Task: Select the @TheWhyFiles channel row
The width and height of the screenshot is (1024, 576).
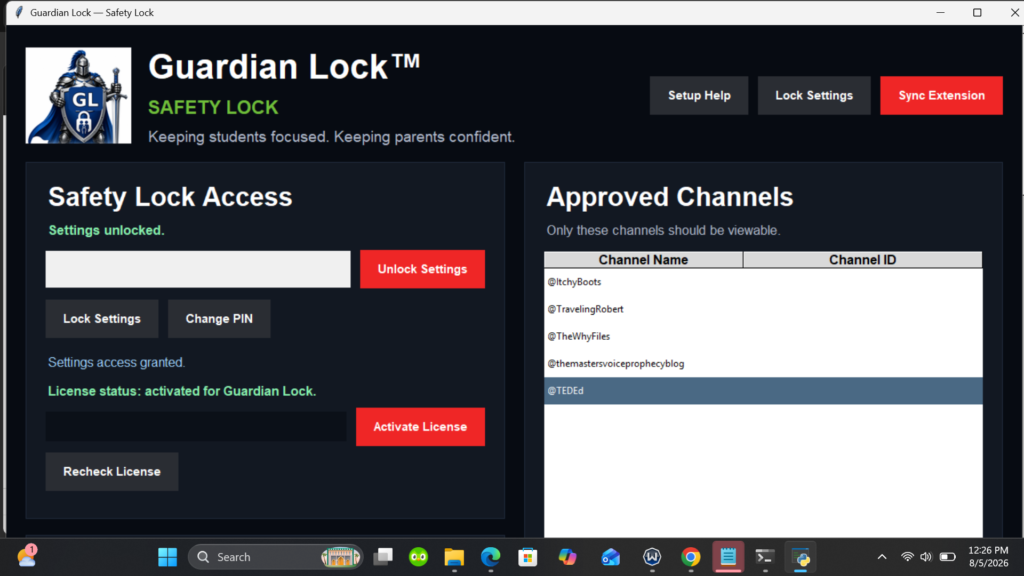Action: point(763,336)
